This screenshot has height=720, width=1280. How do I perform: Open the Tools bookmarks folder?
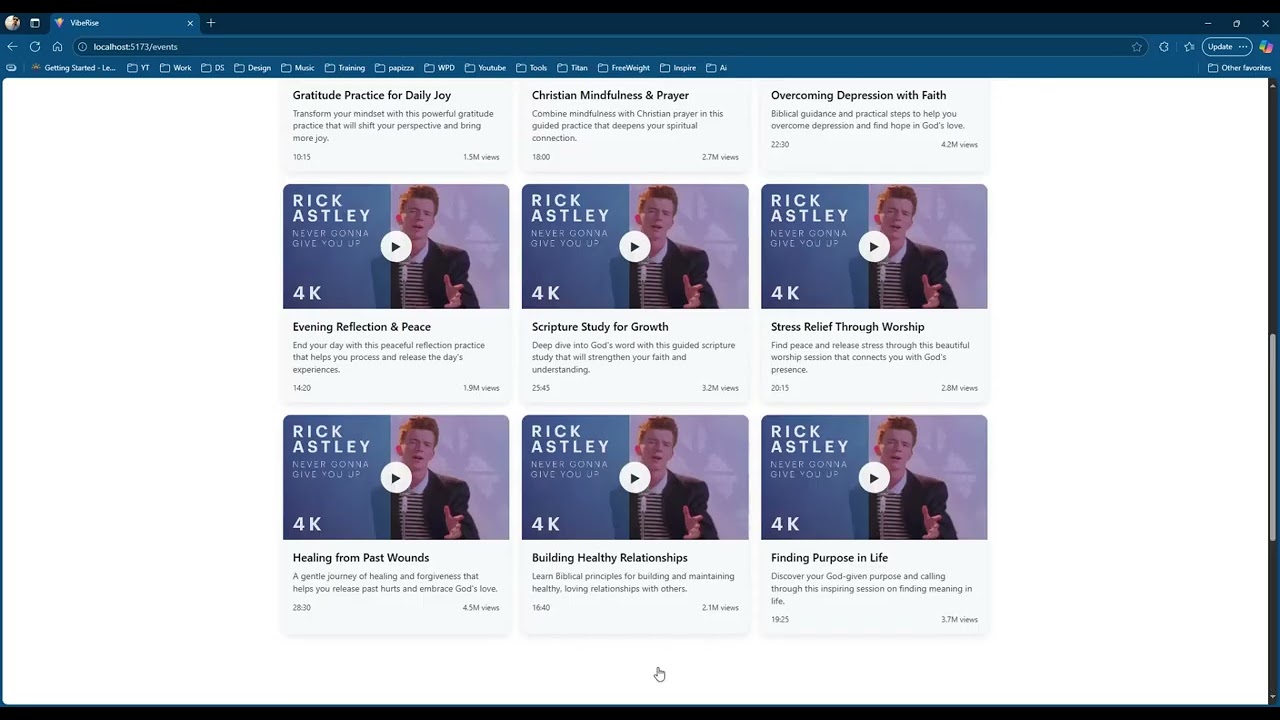click(532, 68)
